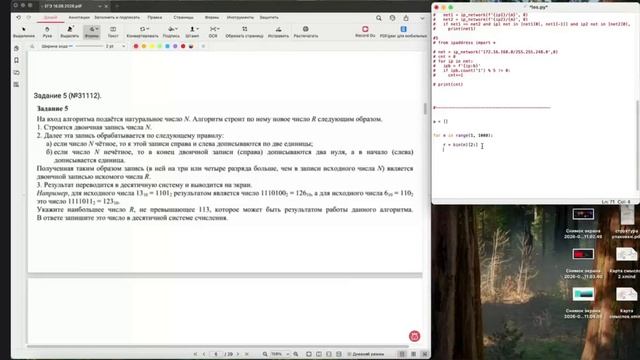Zoom in in the PDF status bar
640x360 pixels.
296,354
